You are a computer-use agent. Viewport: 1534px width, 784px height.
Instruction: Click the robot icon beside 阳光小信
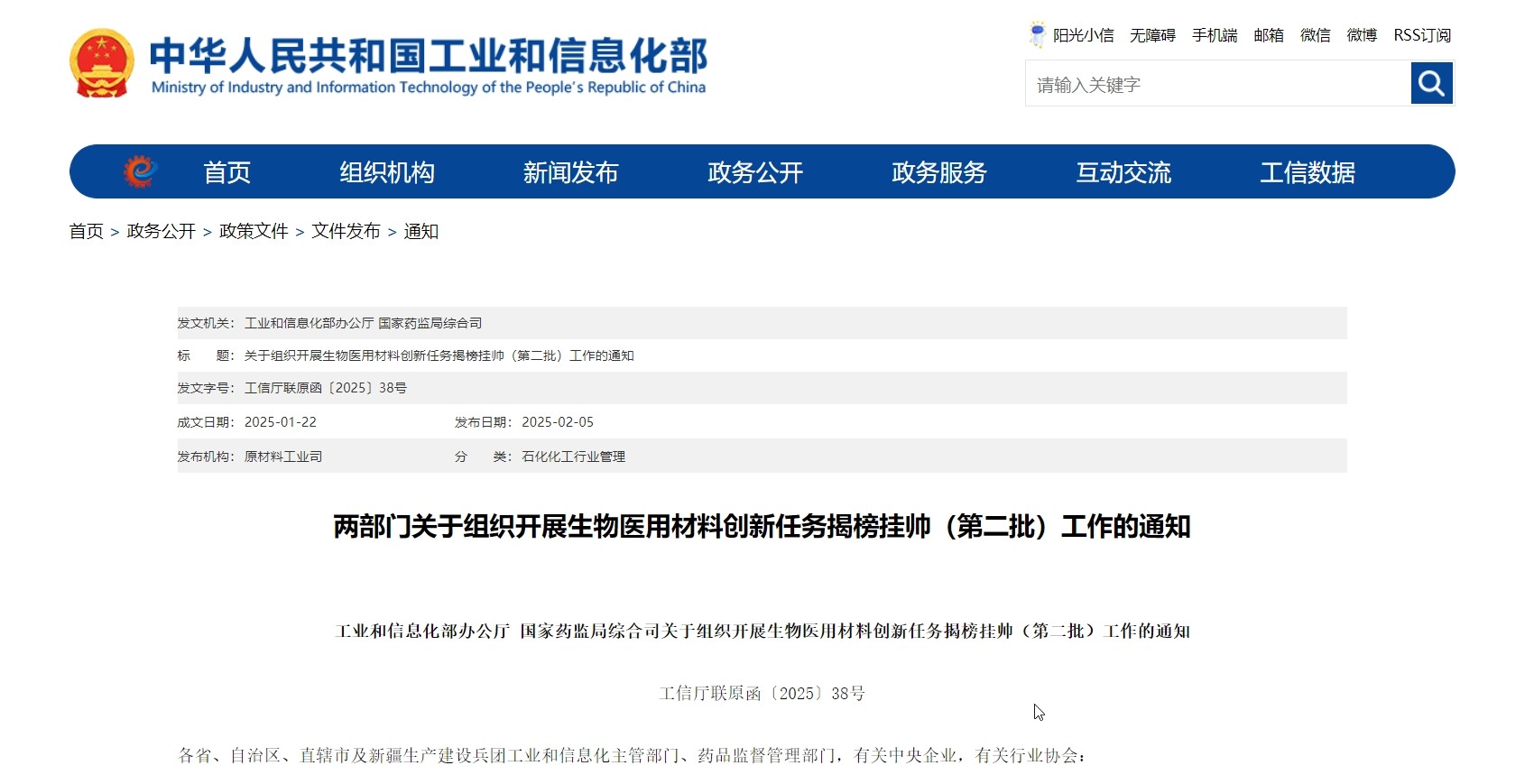[1037, 34]
